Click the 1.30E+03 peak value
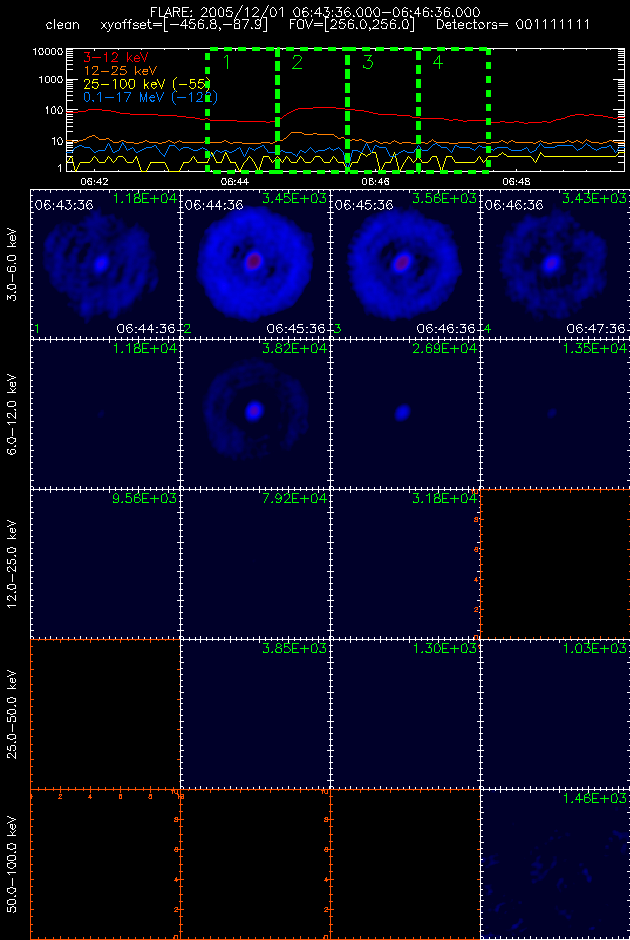Viewport: 630px width, 940px height. [445, 648]
